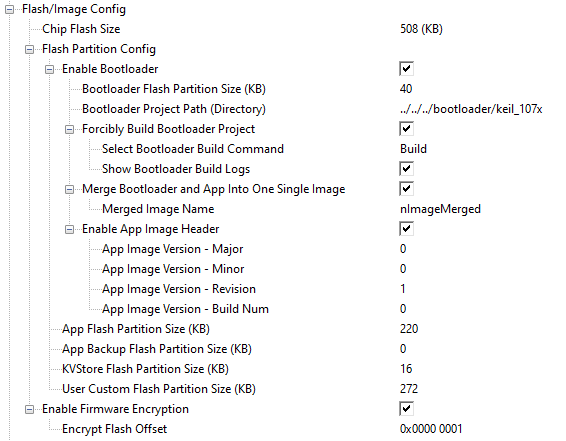Collapse the Enable Firmware Encryption node
Image resolution: width=566 pixels, height=441 pixels.
point(29,409)
